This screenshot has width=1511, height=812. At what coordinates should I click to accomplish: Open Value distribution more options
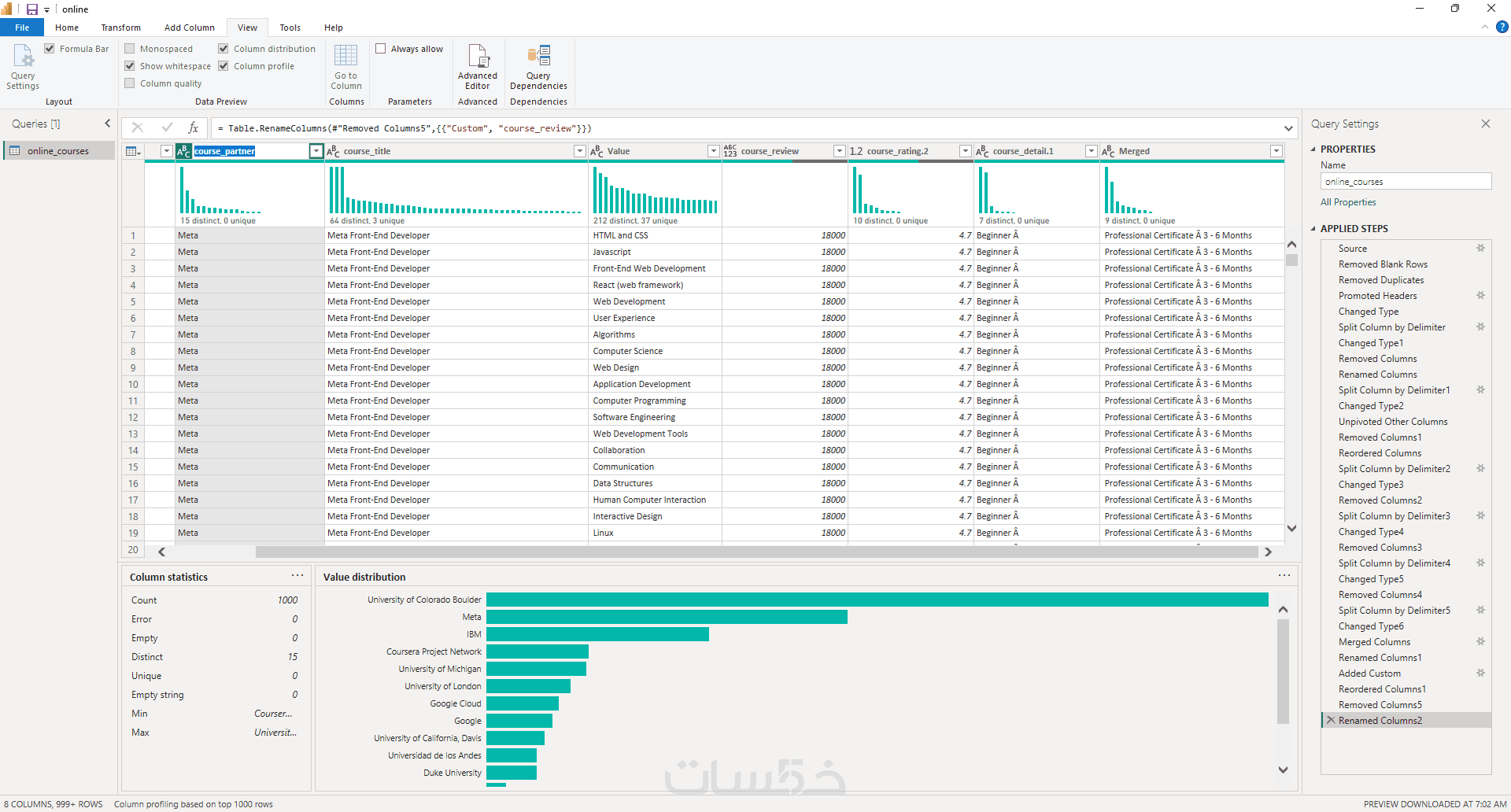click(1284, 575)
